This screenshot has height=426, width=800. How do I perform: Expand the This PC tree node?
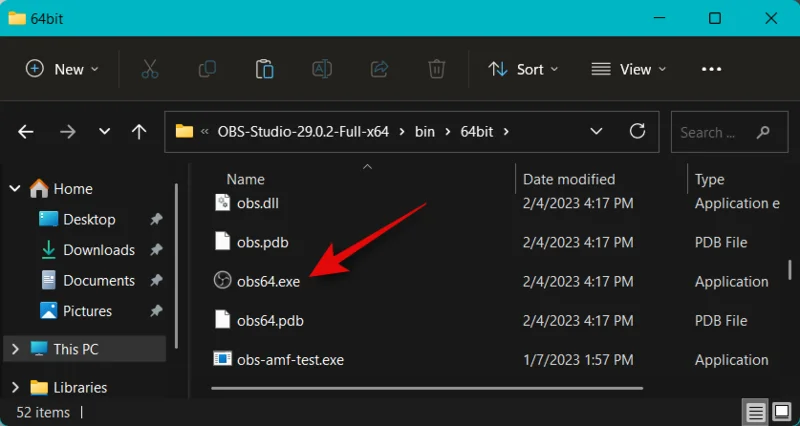(x=15, y=349)
